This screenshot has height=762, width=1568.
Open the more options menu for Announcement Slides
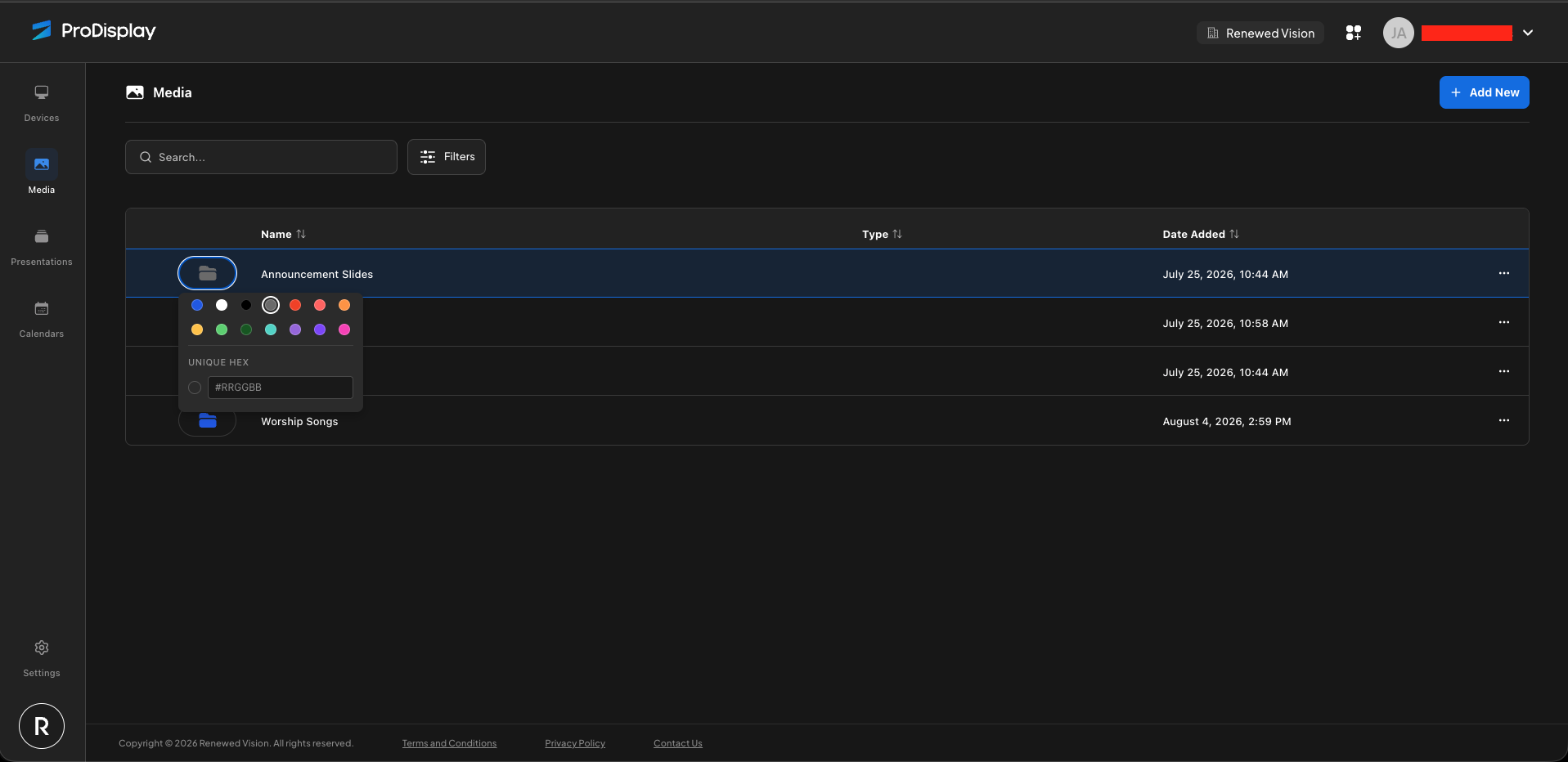pos(1504,273)
